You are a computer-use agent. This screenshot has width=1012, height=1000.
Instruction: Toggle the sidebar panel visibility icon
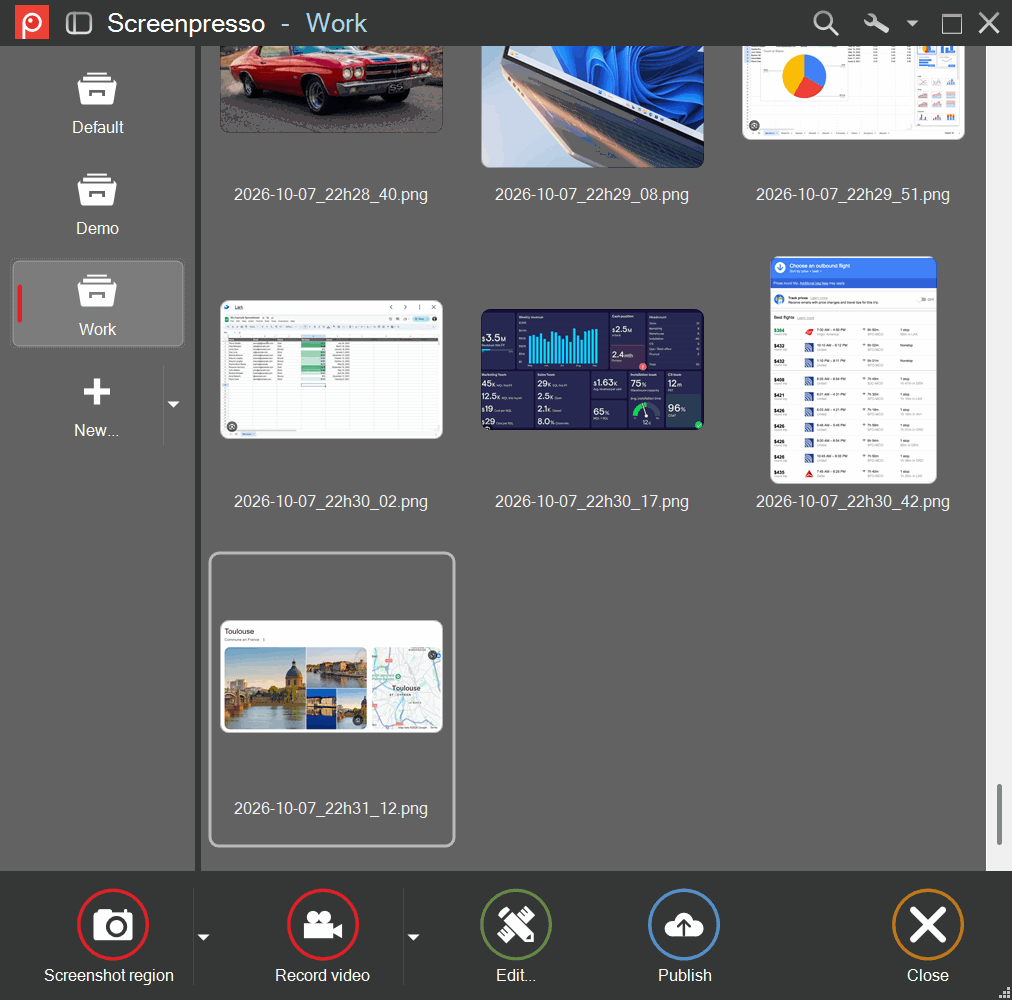79,23
